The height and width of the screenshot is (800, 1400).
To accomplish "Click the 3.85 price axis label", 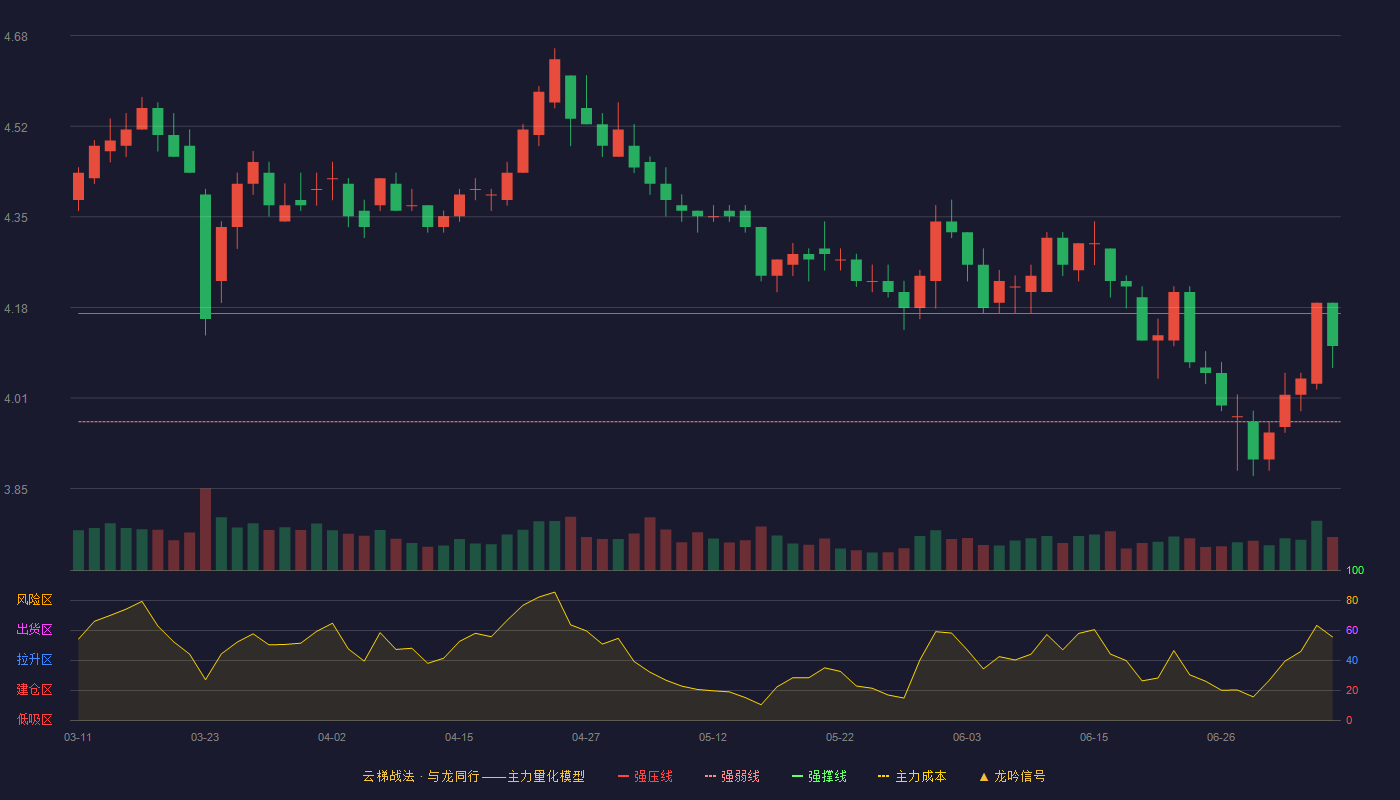I will pyautogui.click(x=16, y=490).
